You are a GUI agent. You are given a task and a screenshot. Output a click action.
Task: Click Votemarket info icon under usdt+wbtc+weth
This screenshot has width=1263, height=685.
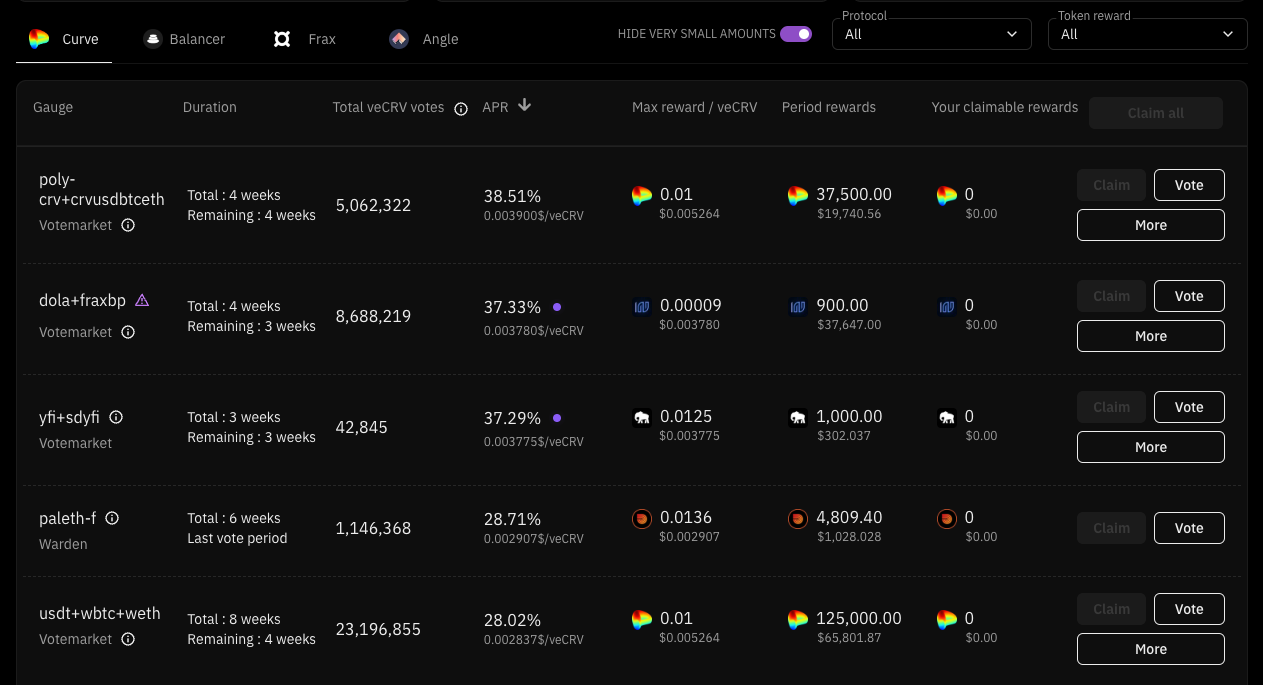(128, 639)
